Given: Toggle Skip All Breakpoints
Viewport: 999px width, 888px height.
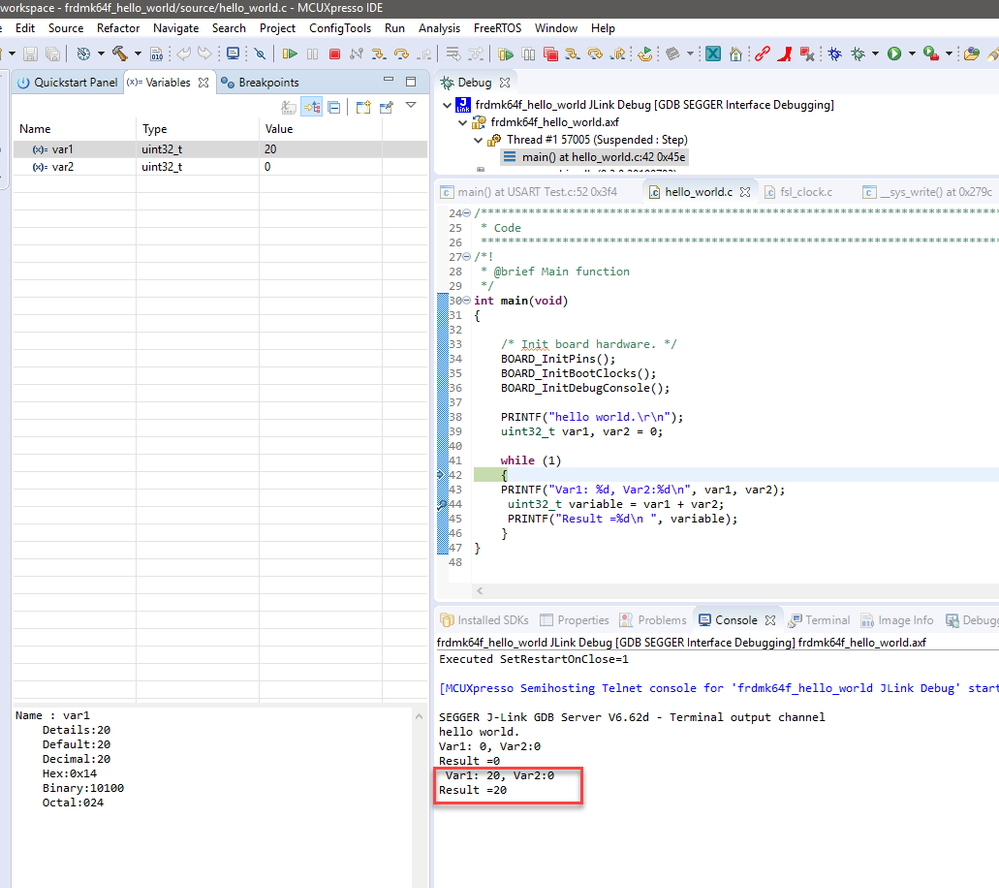Looking at the screenshot, I should pyautogui.click(x=260, y=54).
